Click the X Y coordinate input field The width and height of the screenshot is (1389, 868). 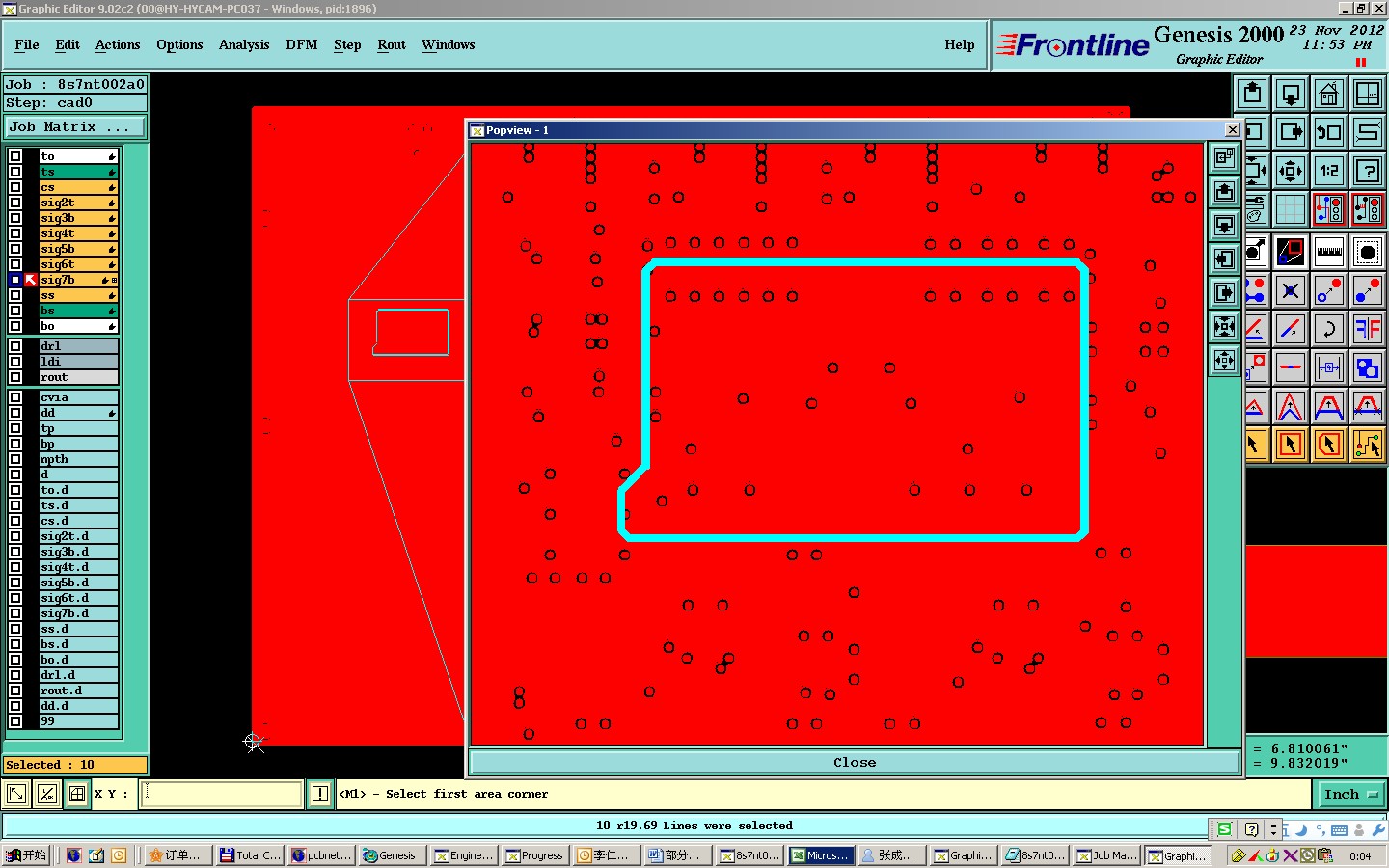click(x=222, y=794)
